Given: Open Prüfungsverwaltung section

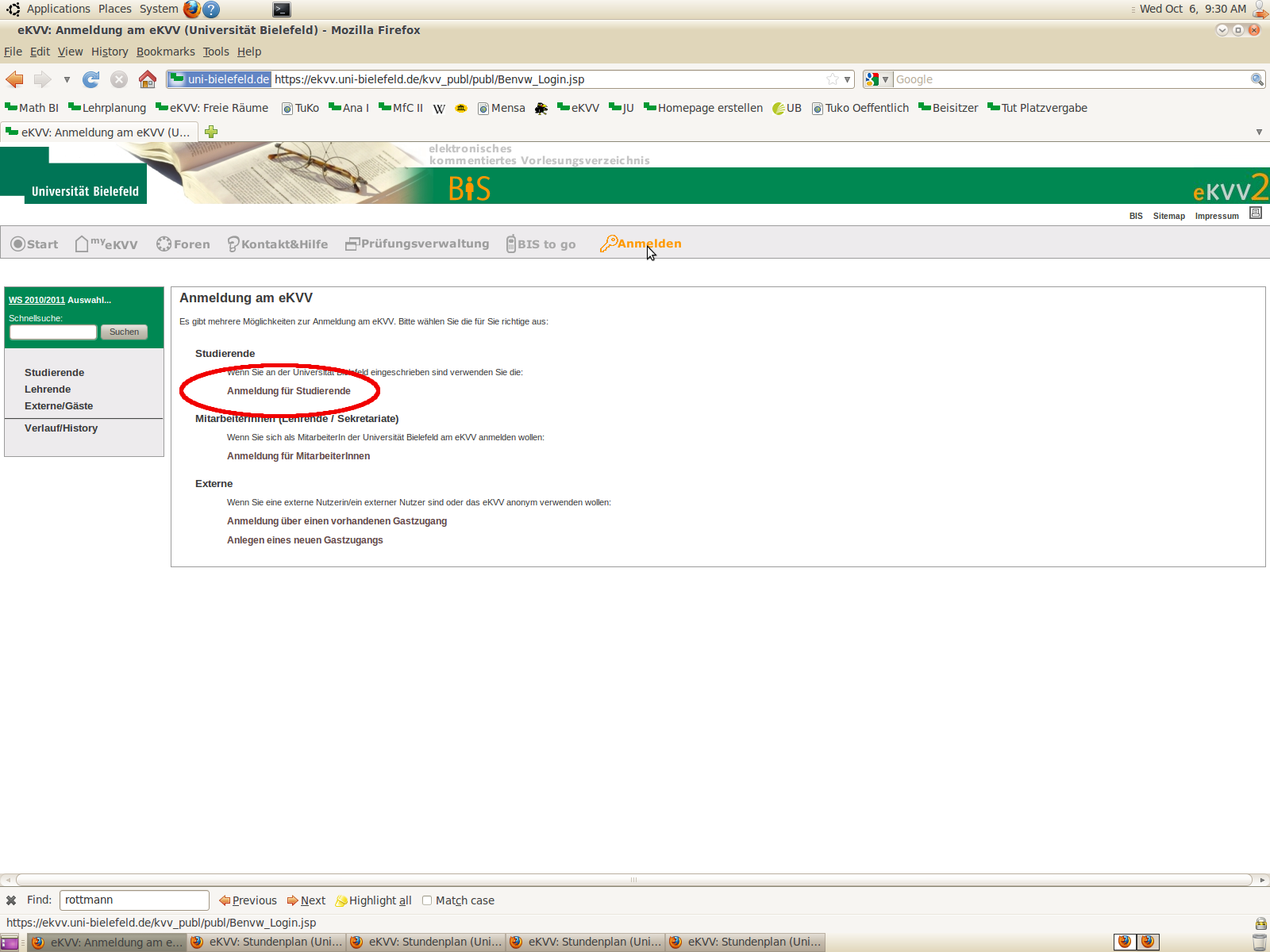Looking at the screenshot, I should pyautogui.click(x=418, y=244).
